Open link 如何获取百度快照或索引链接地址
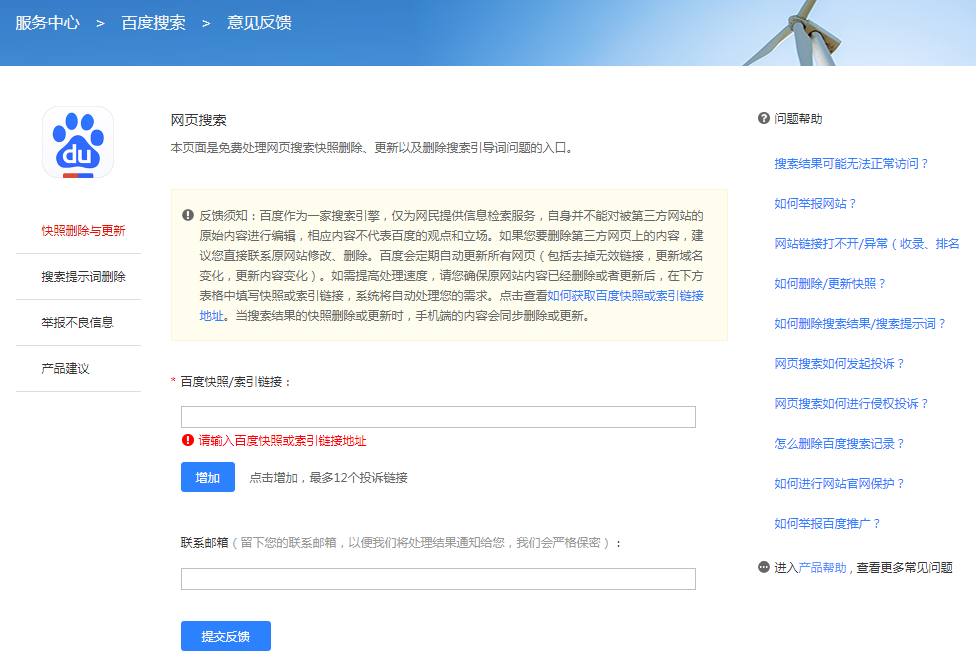The width and height of the screenshot is (976, 658). (626, 296)
